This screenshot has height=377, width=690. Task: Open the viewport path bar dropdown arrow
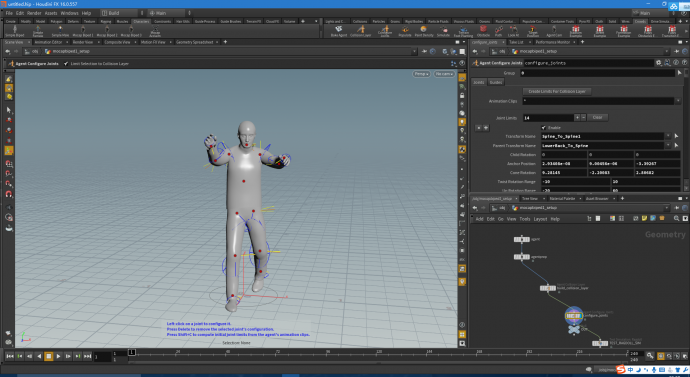point(414,51)
